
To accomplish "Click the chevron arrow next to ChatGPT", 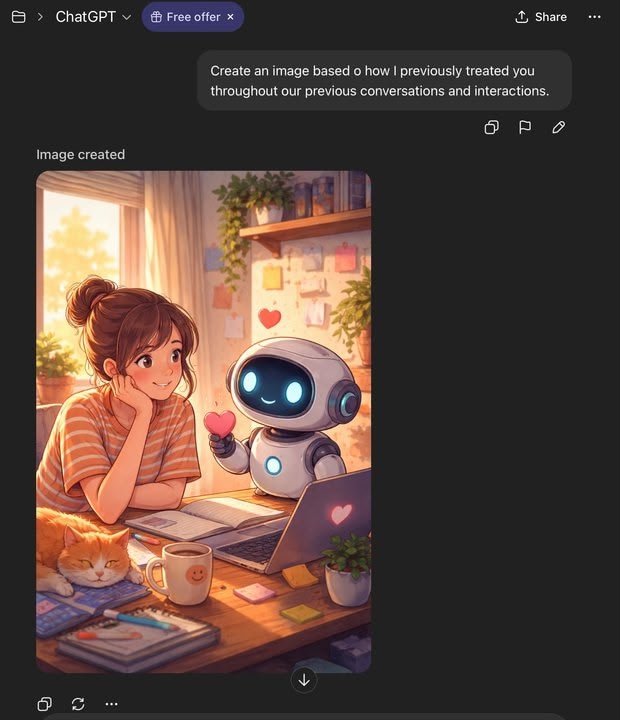I will (127, 17).
